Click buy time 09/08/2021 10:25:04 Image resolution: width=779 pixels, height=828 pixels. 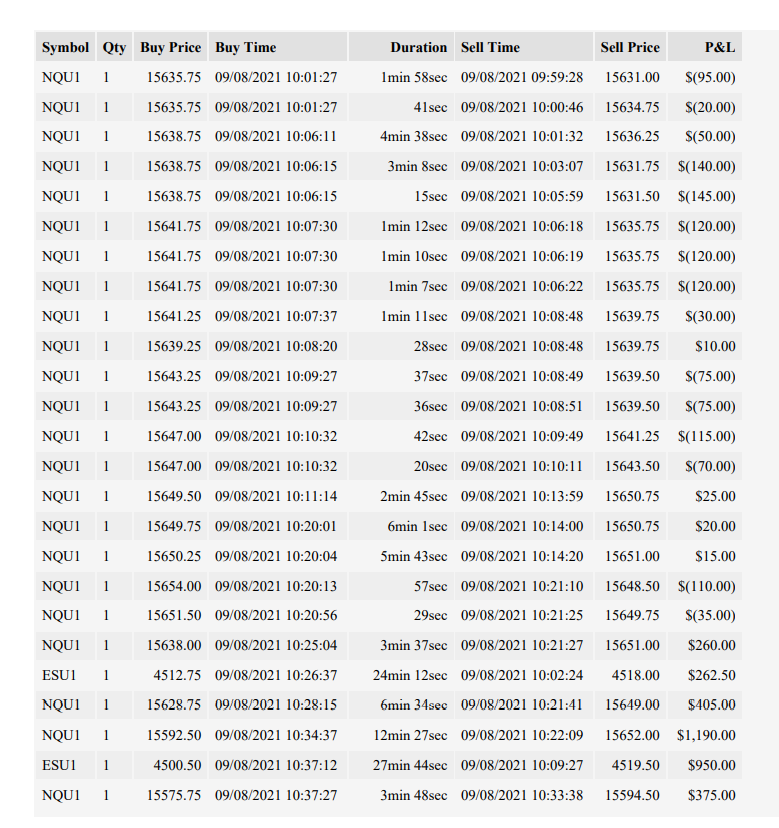point(278,645)
